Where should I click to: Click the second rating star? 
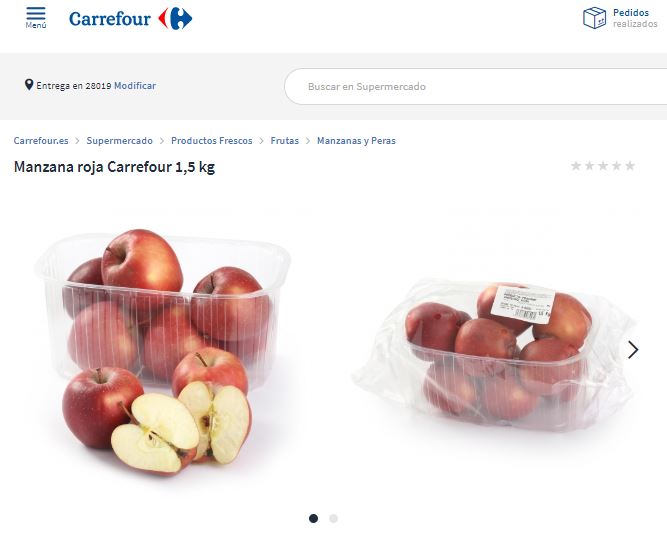tap(590, 165)
